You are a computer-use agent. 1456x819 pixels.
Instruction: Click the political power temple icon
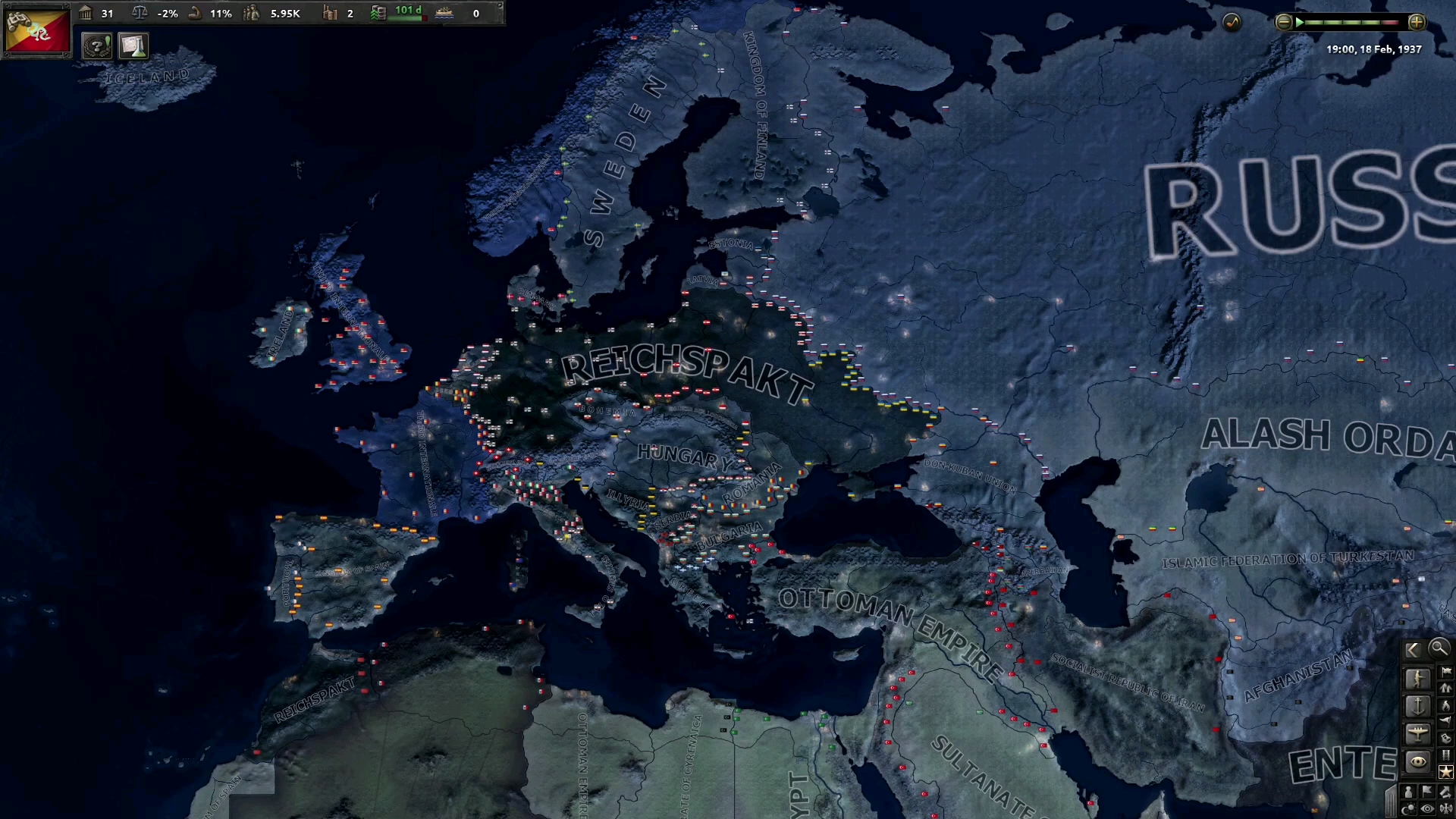(x=86, y=13)
